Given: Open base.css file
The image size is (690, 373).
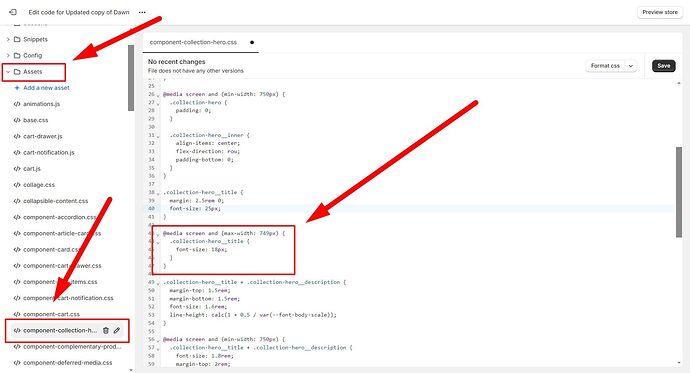Looking at the screenshot, I should [x=36, y=120].
